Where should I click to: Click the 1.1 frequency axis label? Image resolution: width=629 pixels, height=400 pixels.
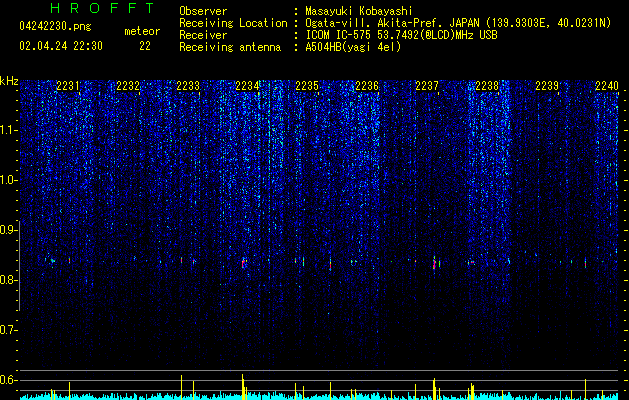[8, 130]
